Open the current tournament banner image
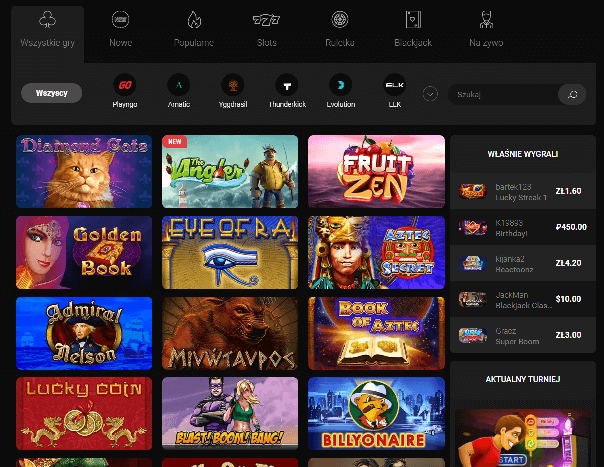Screen dimensions: 604x467 (x=523, y=438)
